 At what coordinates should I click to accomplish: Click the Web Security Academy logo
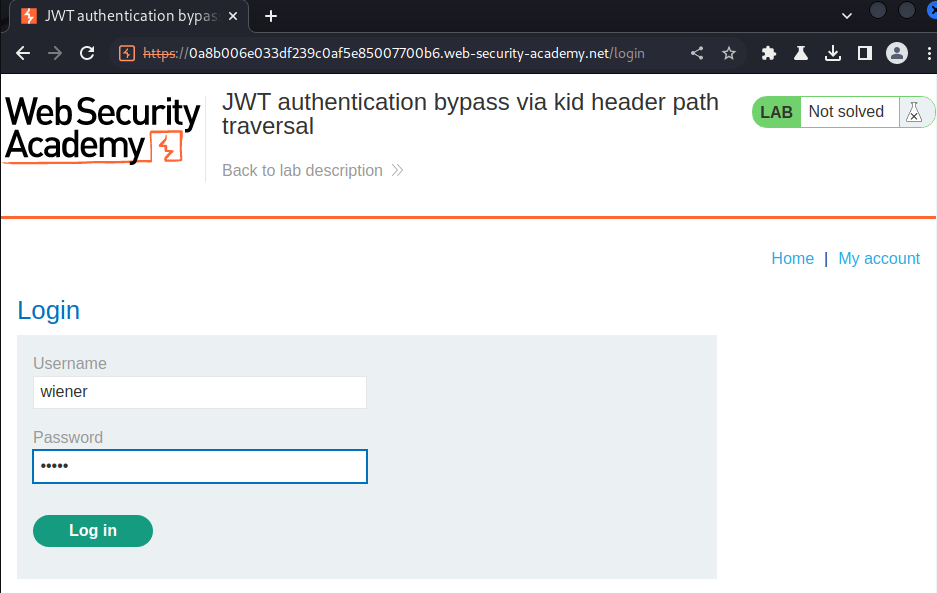[102, 129]
